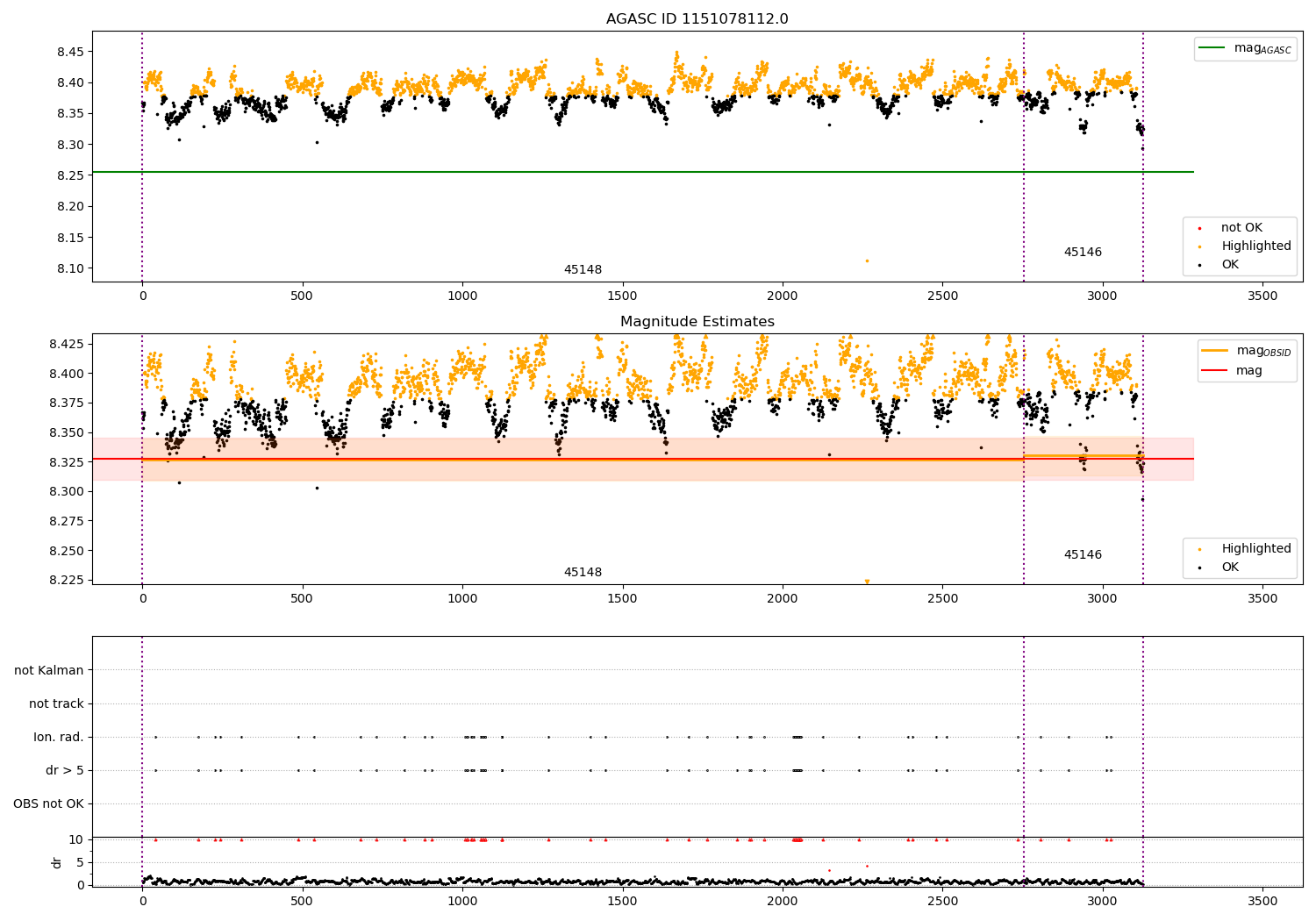
Task: Click the horizontal red mag line
Action: 642,459
